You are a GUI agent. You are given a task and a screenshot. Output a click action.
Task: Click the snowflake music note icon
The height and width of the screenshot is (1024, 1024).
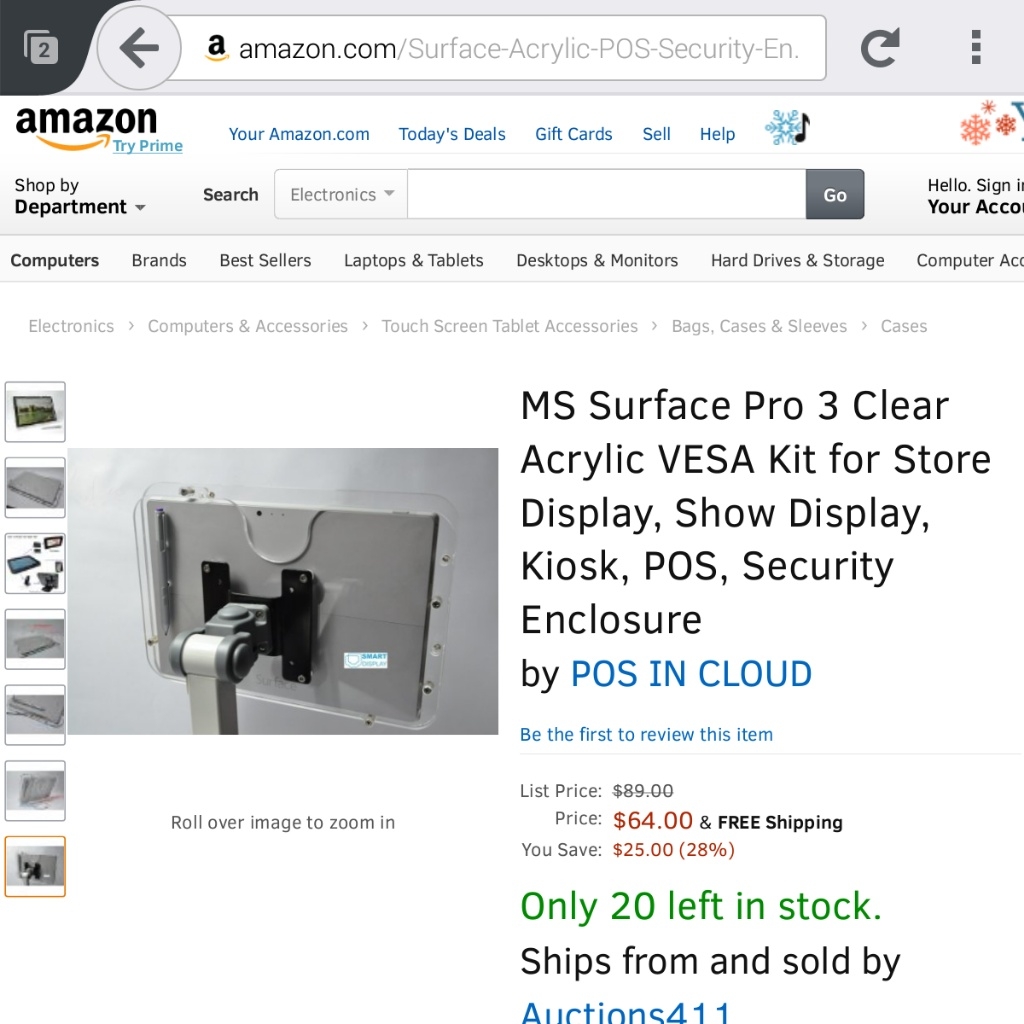coord(788,127)
